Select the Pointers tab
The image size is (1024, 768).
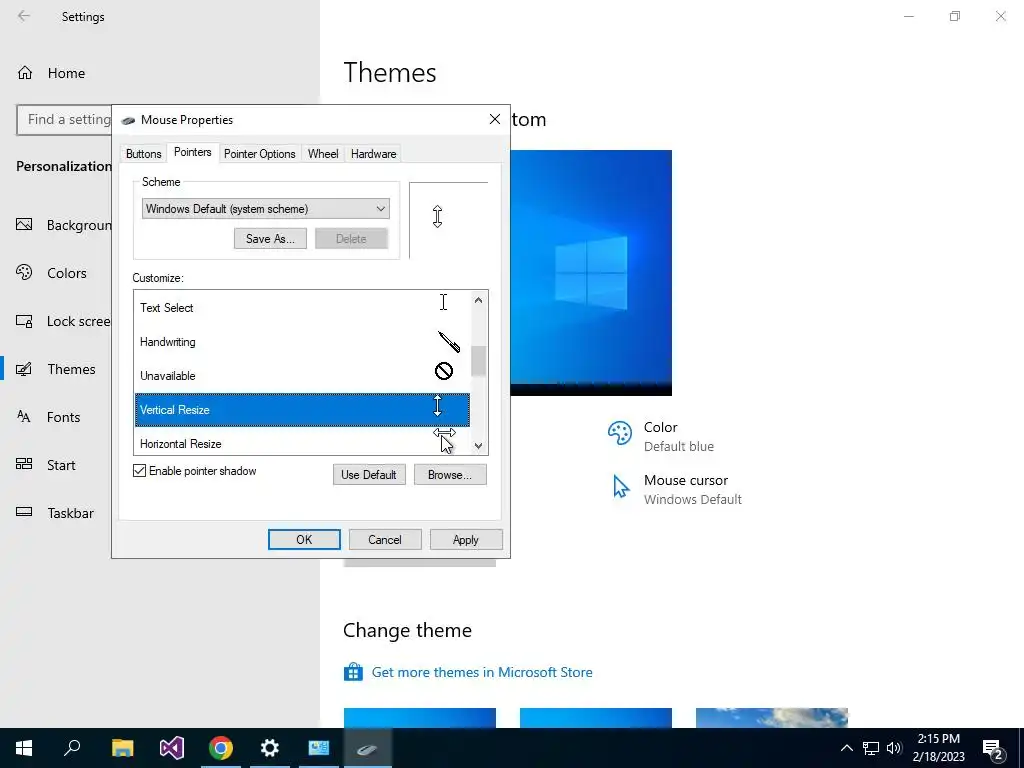193,152
